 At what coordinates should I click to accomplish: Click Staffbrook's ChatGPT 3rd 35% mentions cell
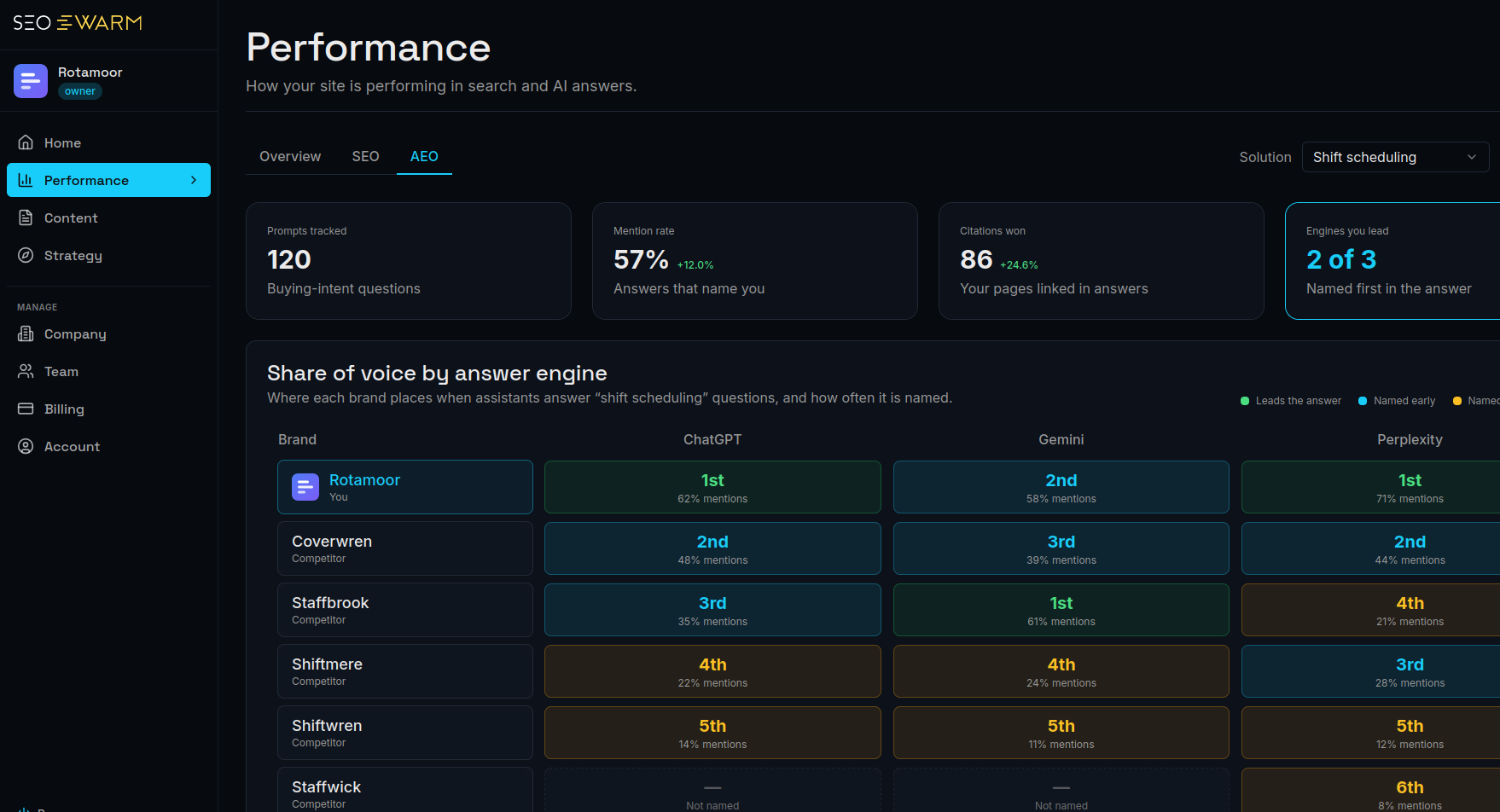pos(712,610)
